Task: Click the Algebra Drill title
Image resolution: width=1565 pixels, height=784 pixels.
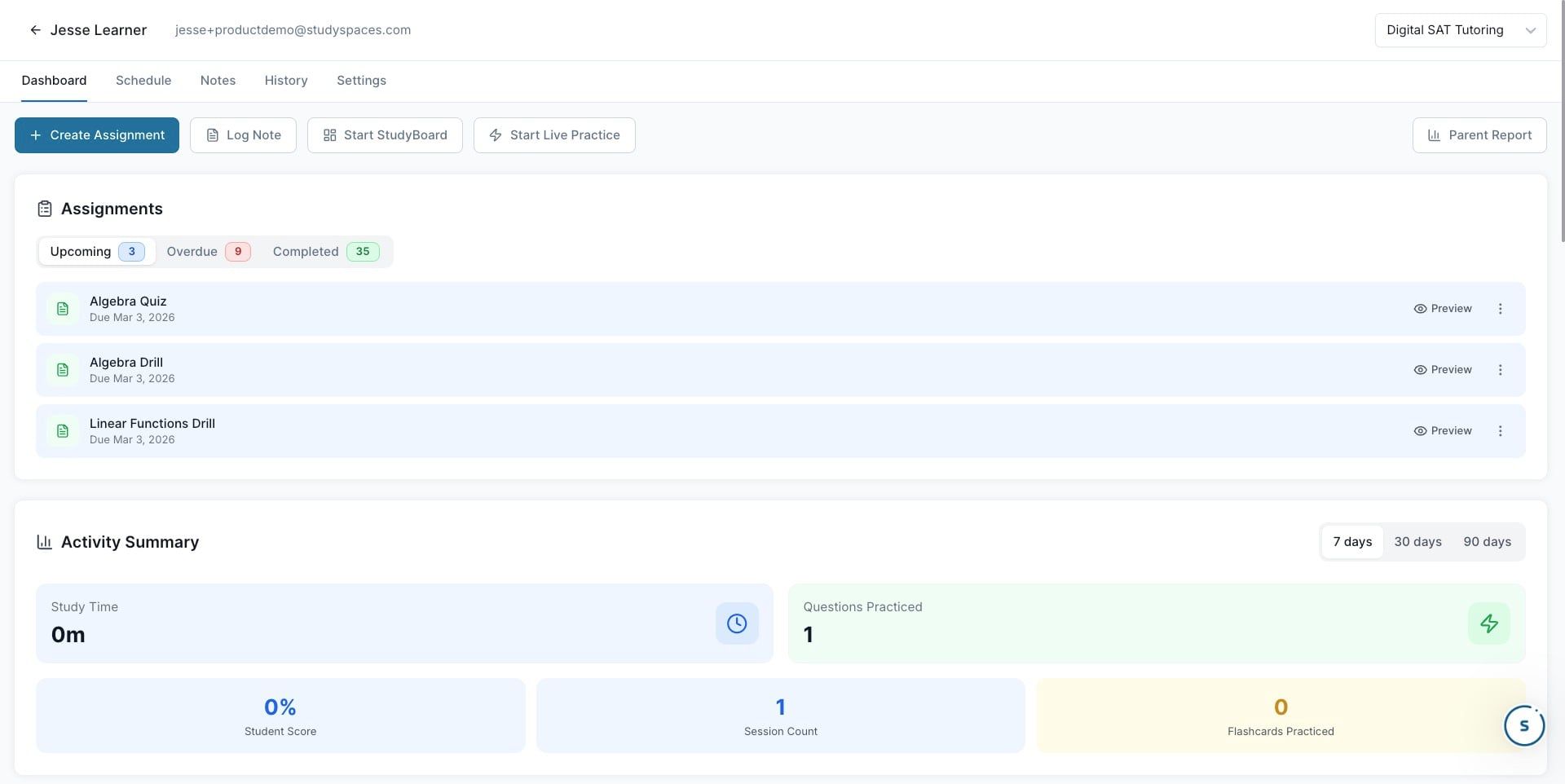Action: [x=126, y=363]
